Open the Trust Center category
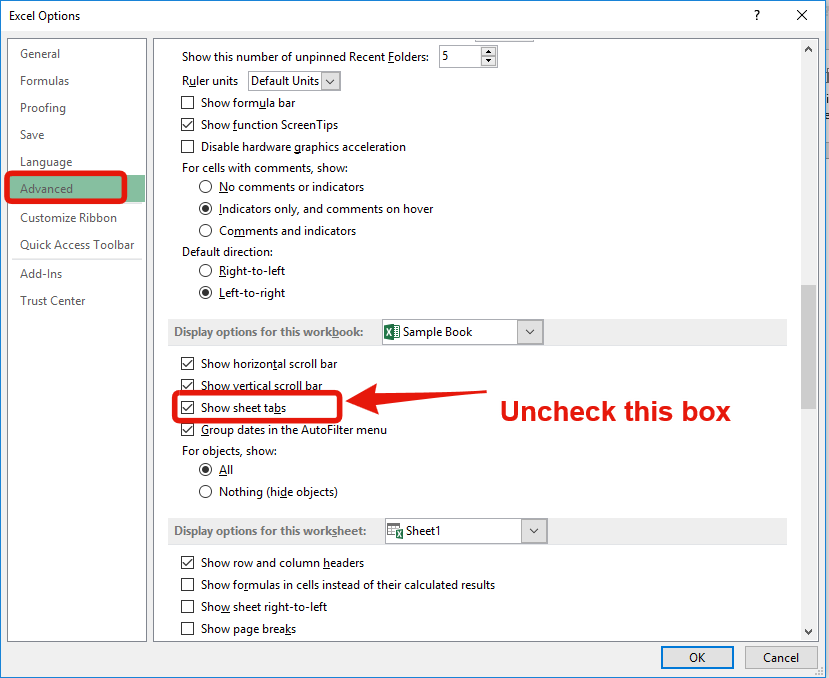Image resolution: width=829 pixels, height=678 pixels. tap(52, 301)
